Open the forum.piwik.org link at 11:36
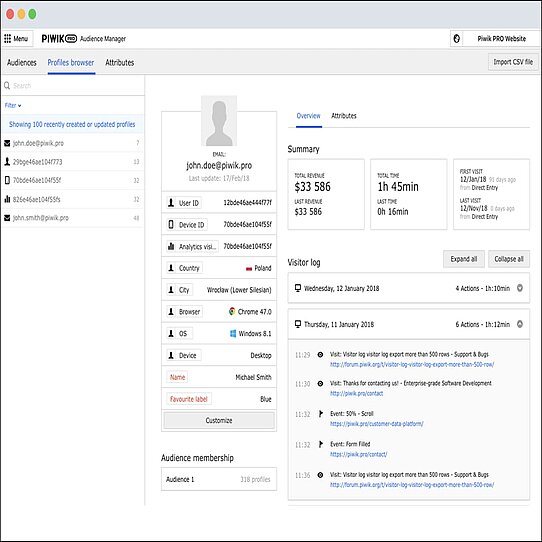Screen dimensions: 542x542 pos(412,485)
